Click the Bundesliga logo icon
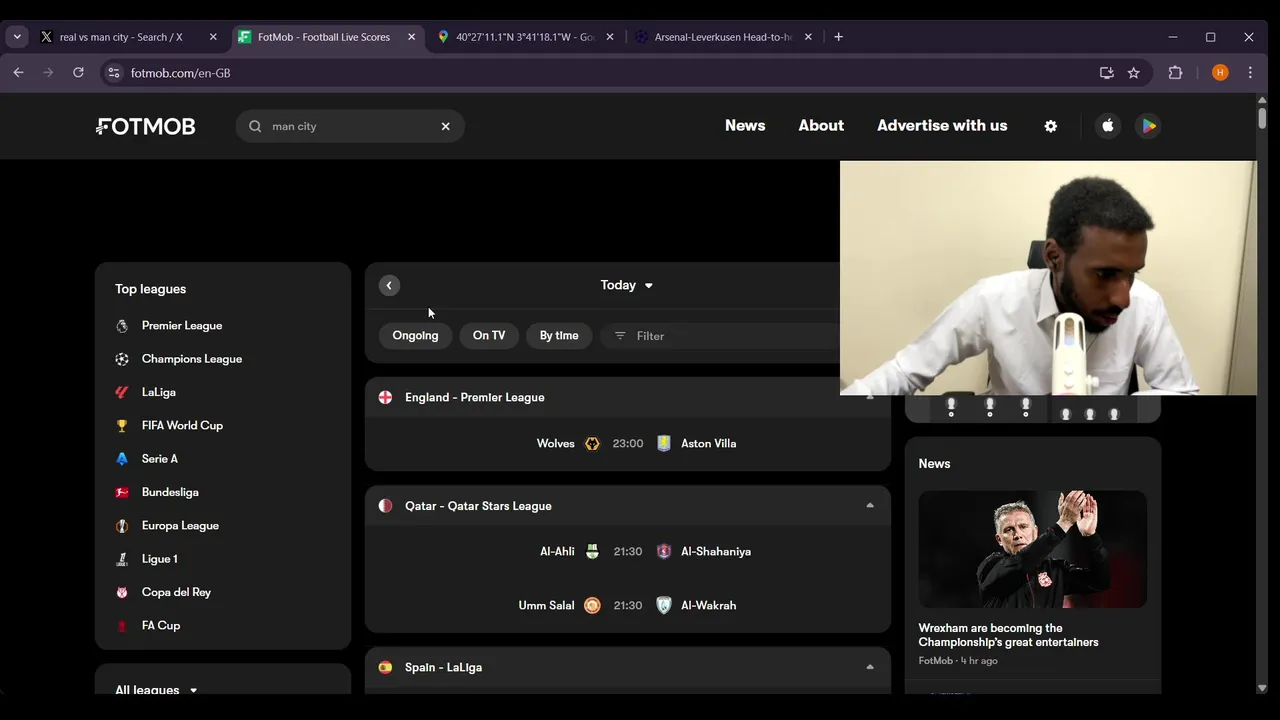This screenshot has width=1280, height=720. click(x=122, y=492)
